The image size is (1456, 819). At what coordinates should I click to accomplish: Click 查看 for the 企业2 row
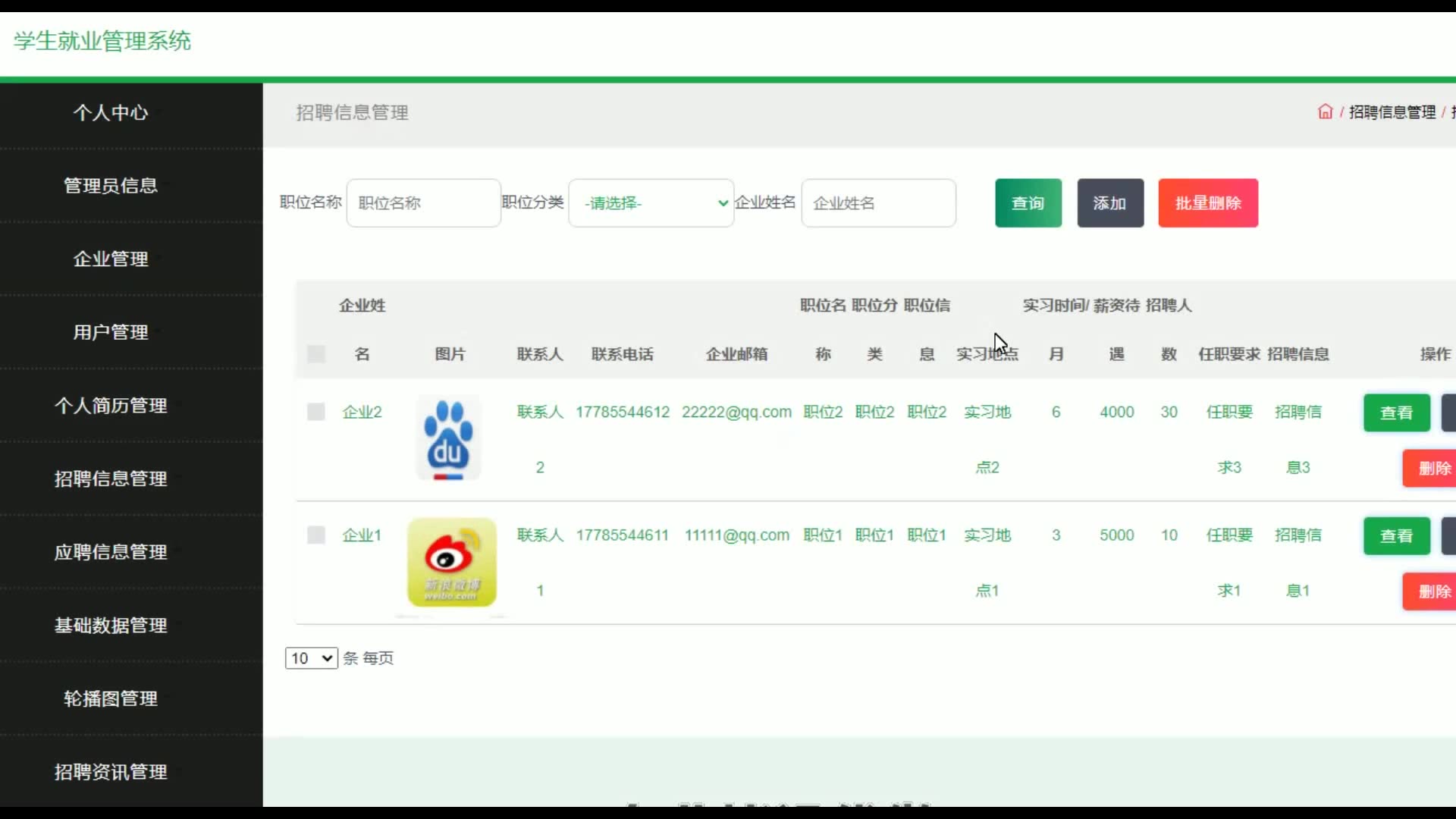1396,413
